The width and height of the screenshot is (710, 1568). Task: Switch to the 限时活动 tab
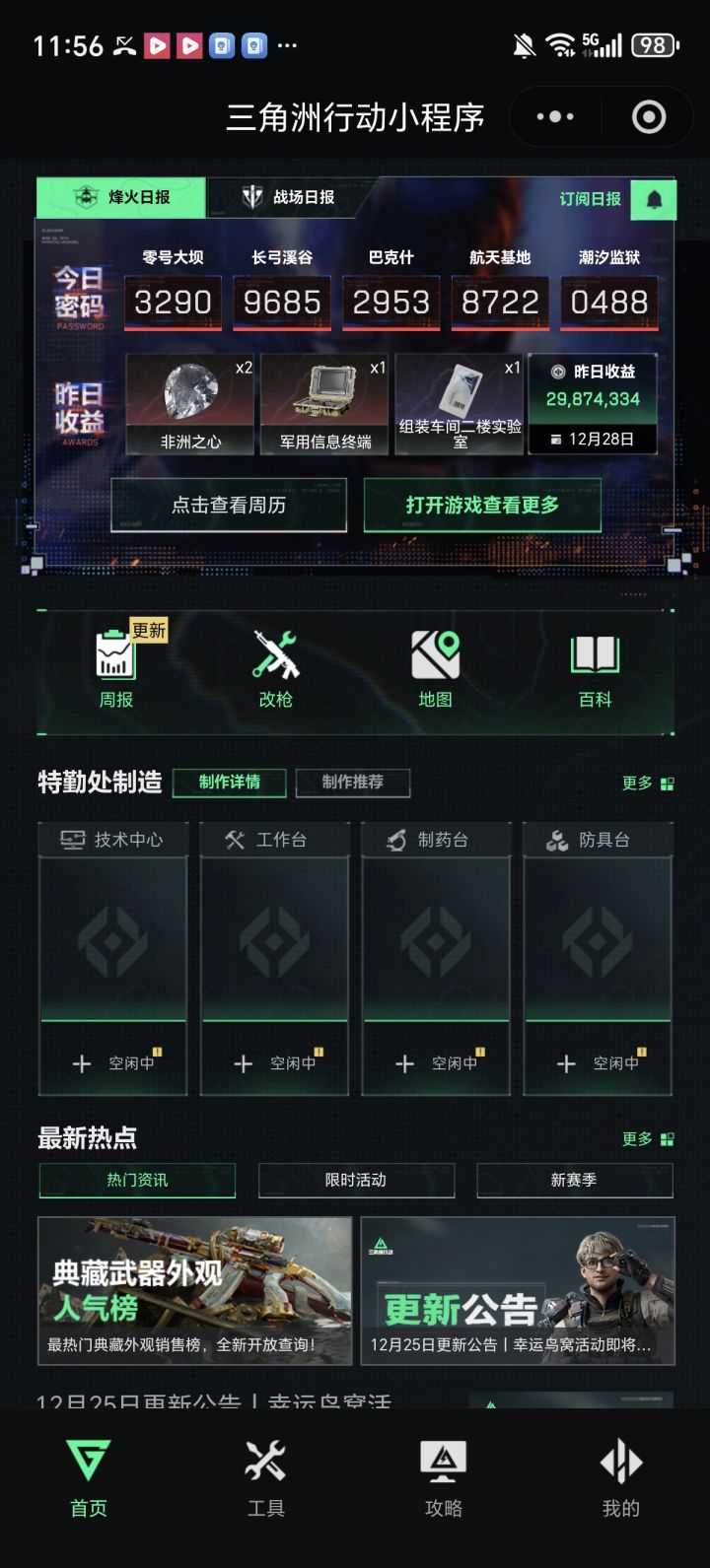(x=356, y=1180)
